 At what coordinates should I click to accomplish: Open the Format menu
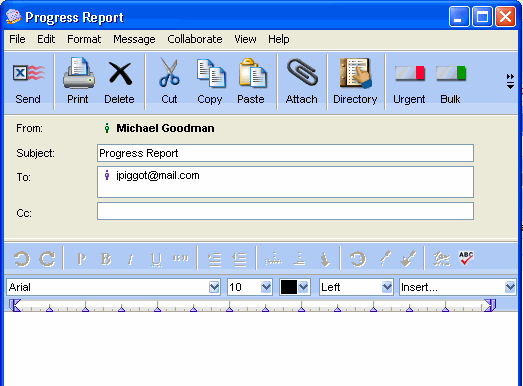(84, 39)
